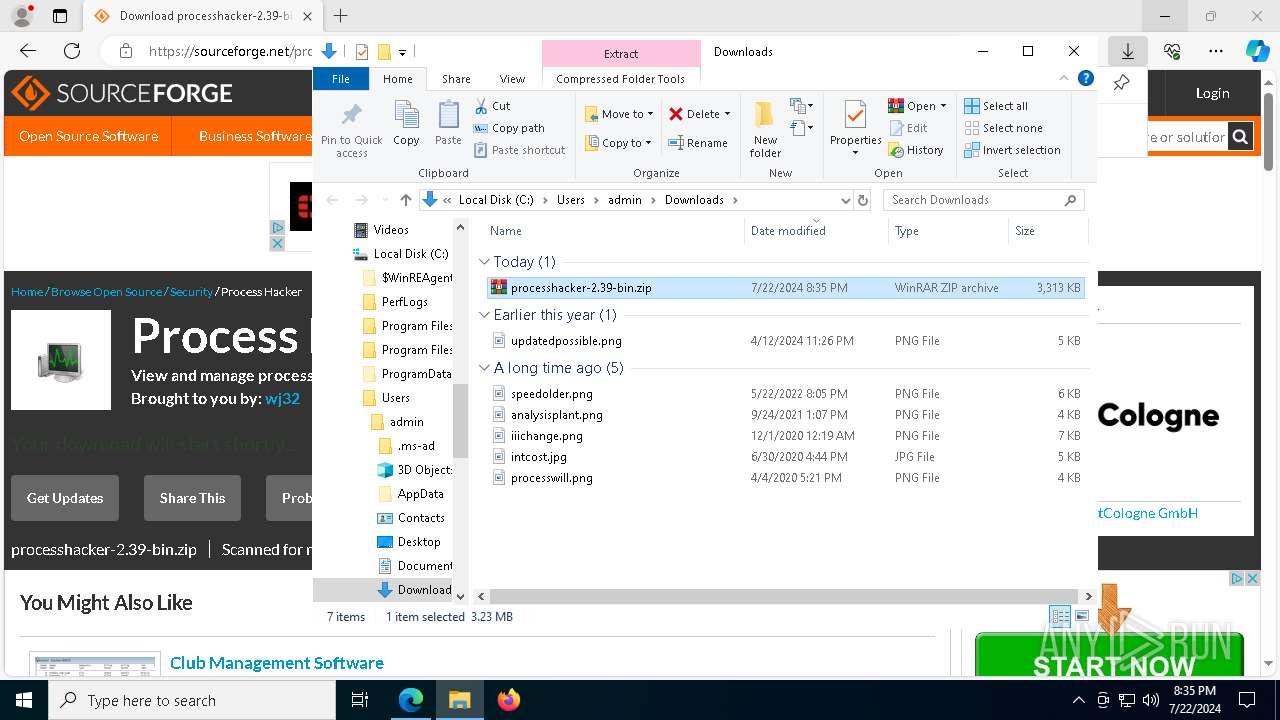Go up one folder level arrow

point(405,200)
